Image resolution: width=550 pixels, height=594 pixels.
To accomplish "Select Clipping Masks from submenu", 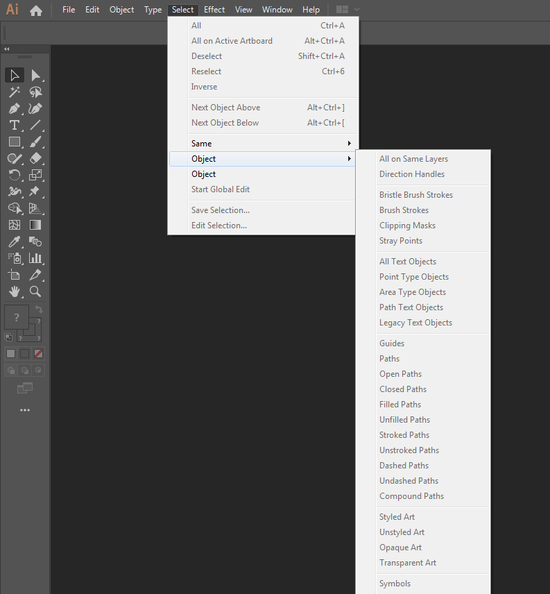I will (423, 225).
